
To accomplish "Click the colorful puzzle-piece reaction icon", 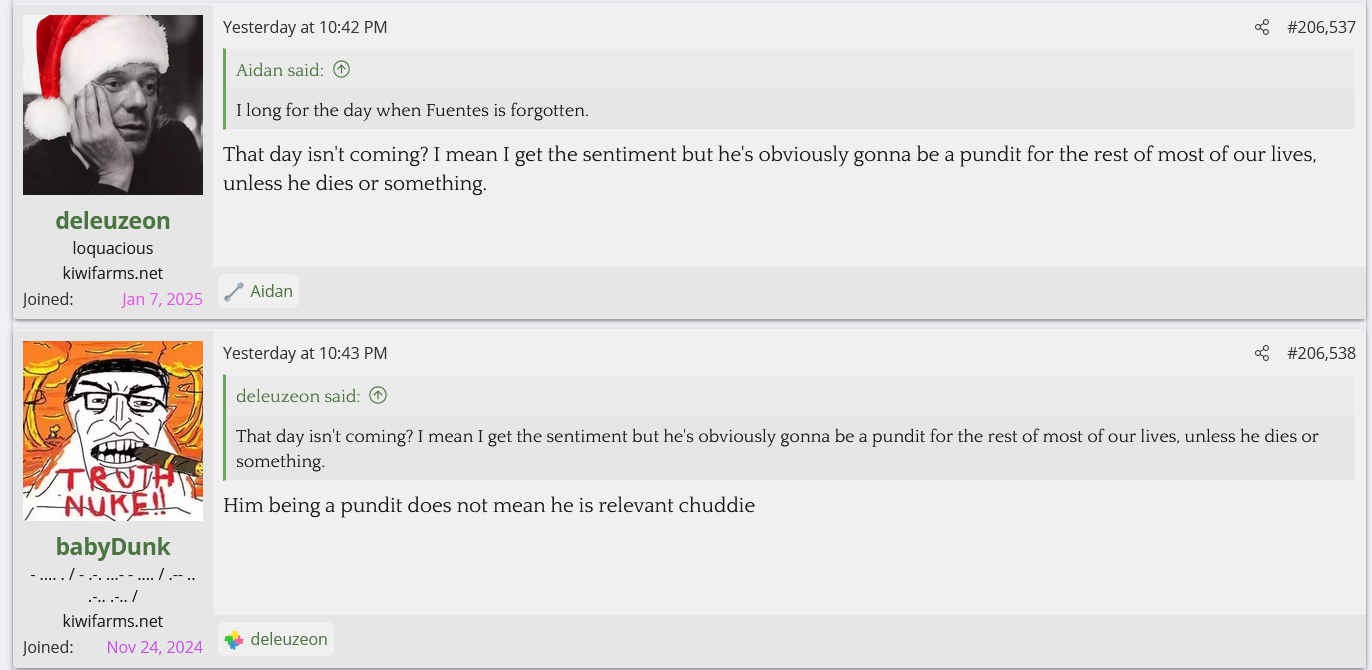I will click(234, 640).
